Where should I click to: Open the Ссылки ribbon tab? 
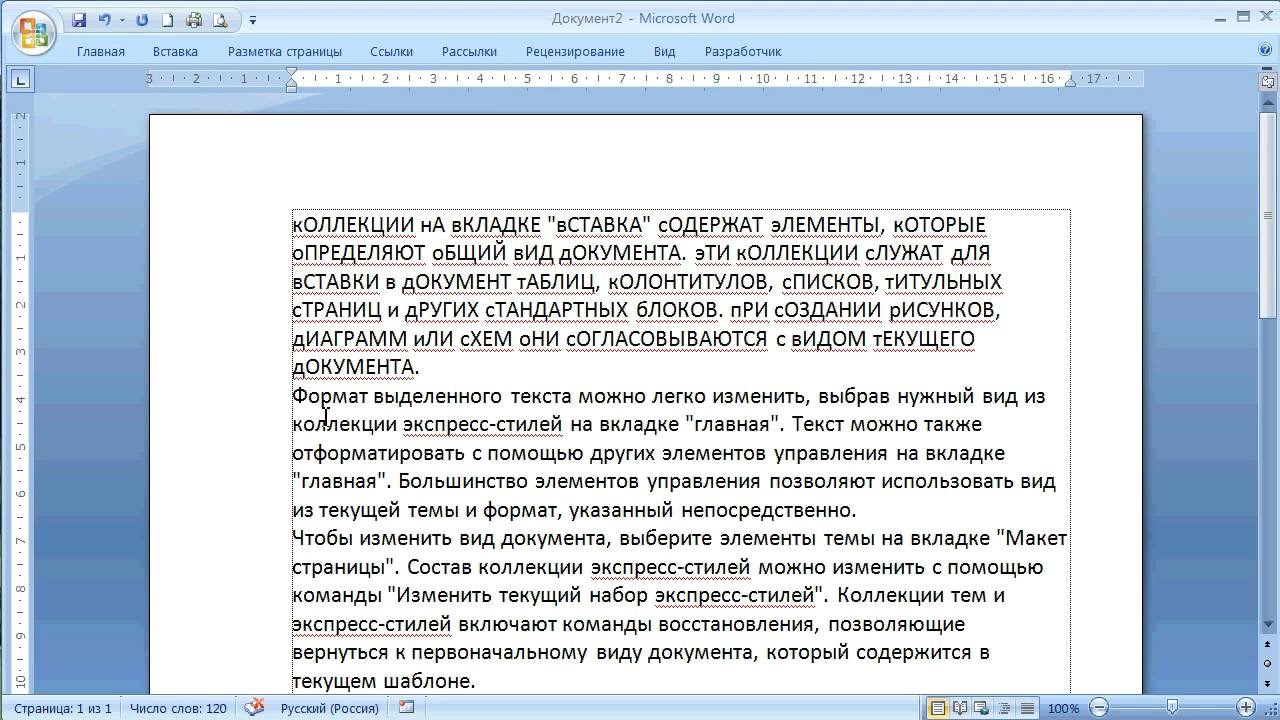(x=392, y=51)
